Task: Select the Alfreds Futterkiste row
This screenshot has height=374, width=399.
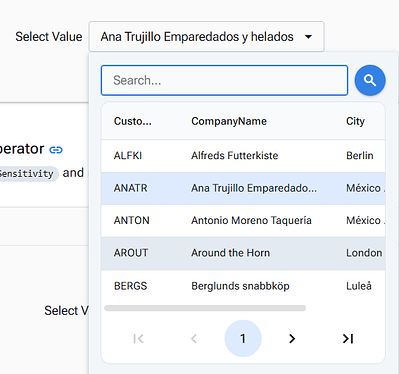Action: 243,156
